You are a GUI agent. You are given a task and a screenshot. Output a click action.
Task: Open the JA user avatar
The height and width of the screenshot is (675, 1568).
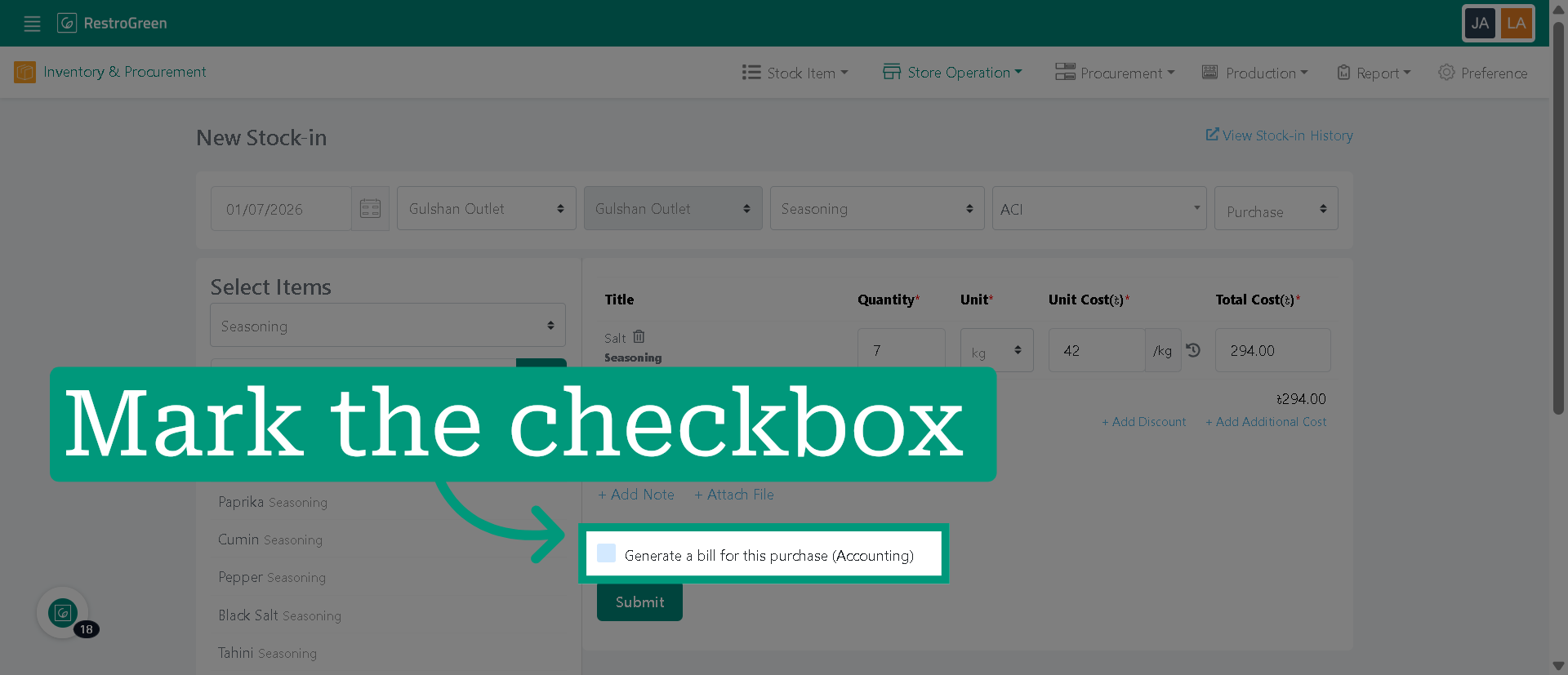tap(1480, 23)
